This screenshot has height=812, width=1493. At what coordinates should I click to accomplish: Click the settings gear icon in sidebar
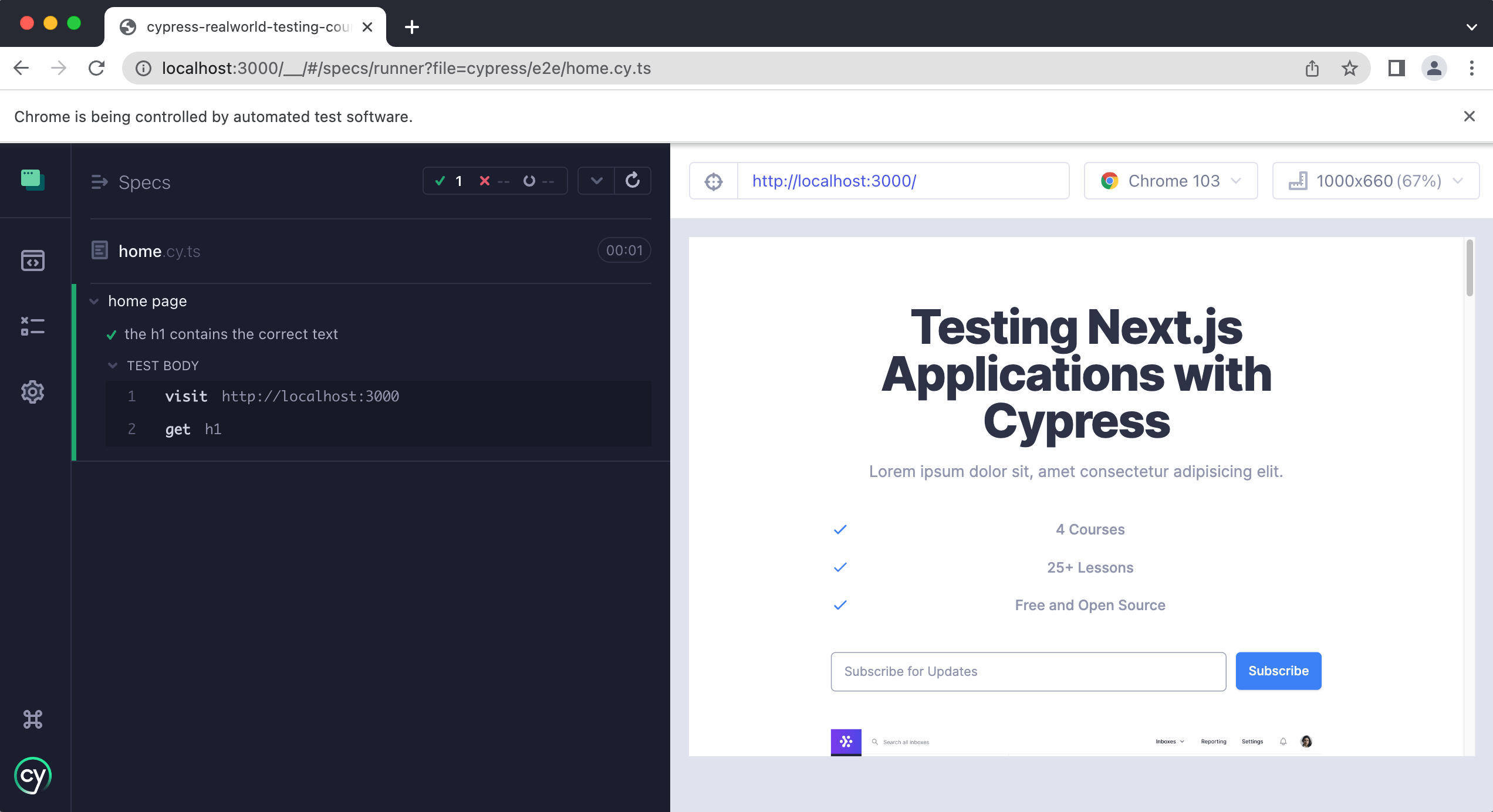pos(34,390)
